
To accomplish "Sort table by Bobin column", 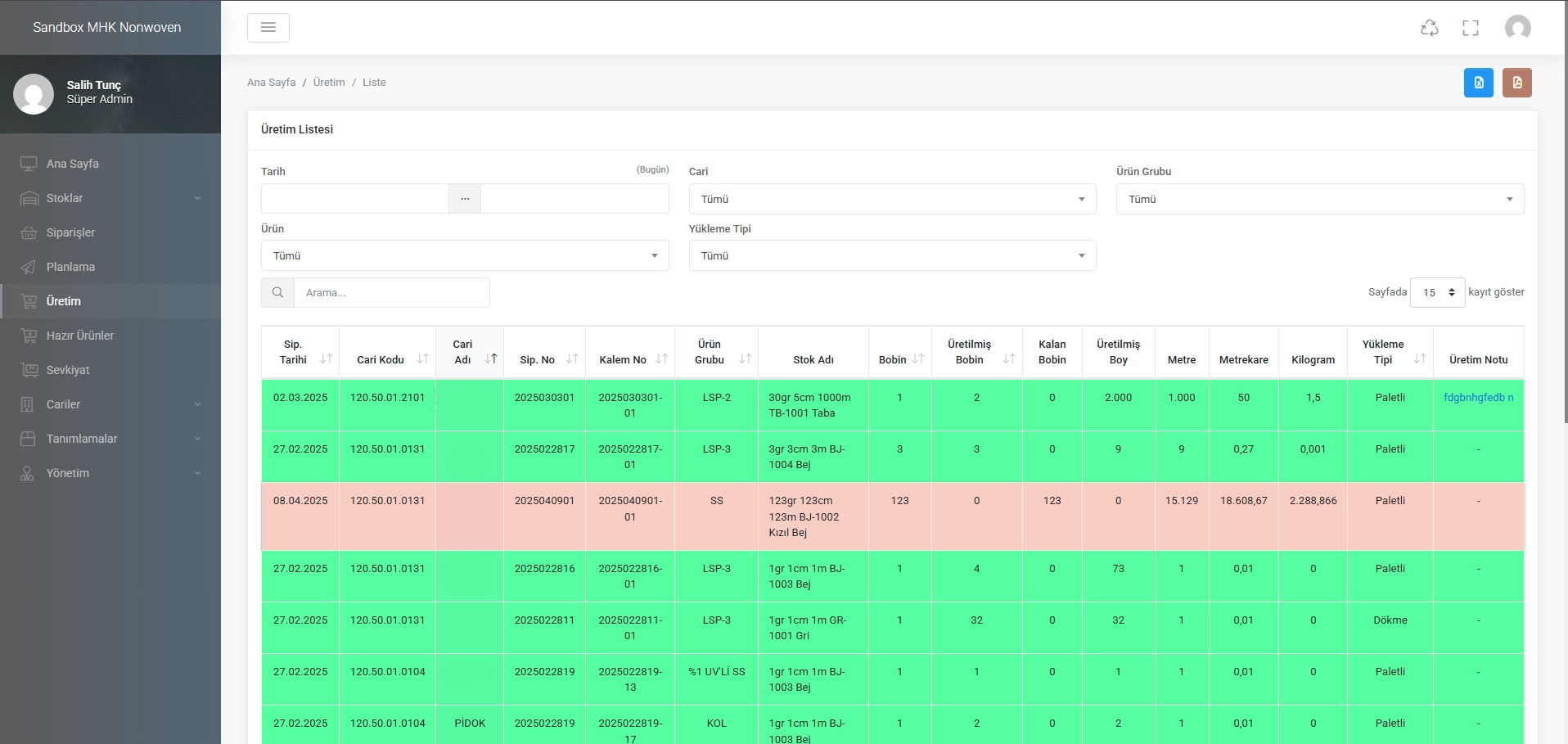I will [x=918, y=358].
